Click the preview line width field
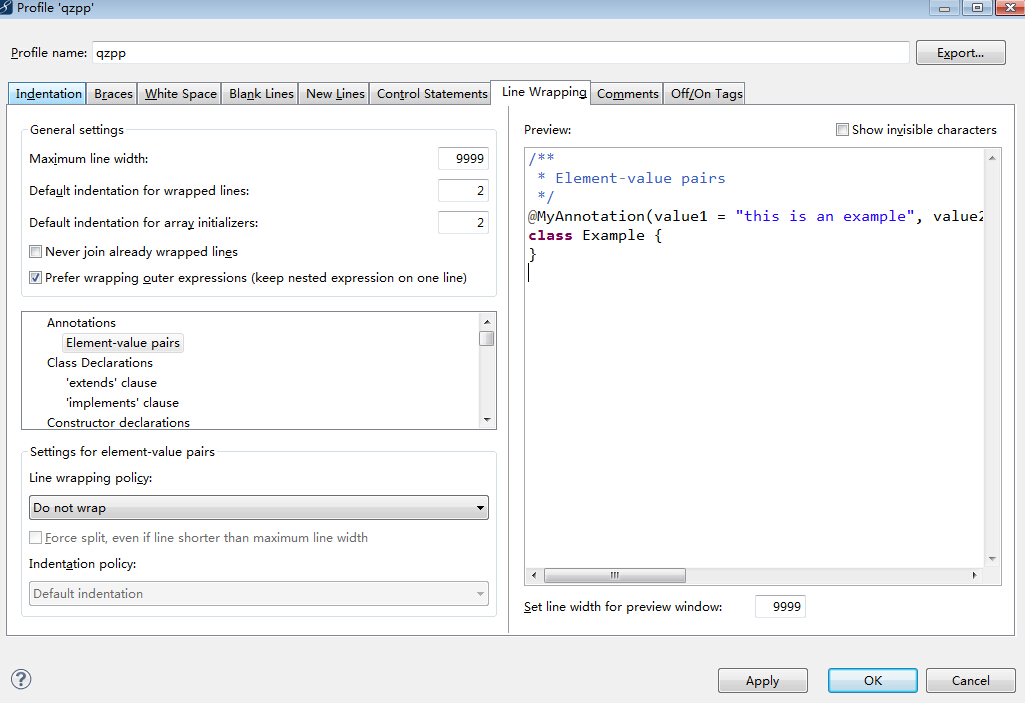The width and height of the screenshot is (1025, 703). (780, 607)
